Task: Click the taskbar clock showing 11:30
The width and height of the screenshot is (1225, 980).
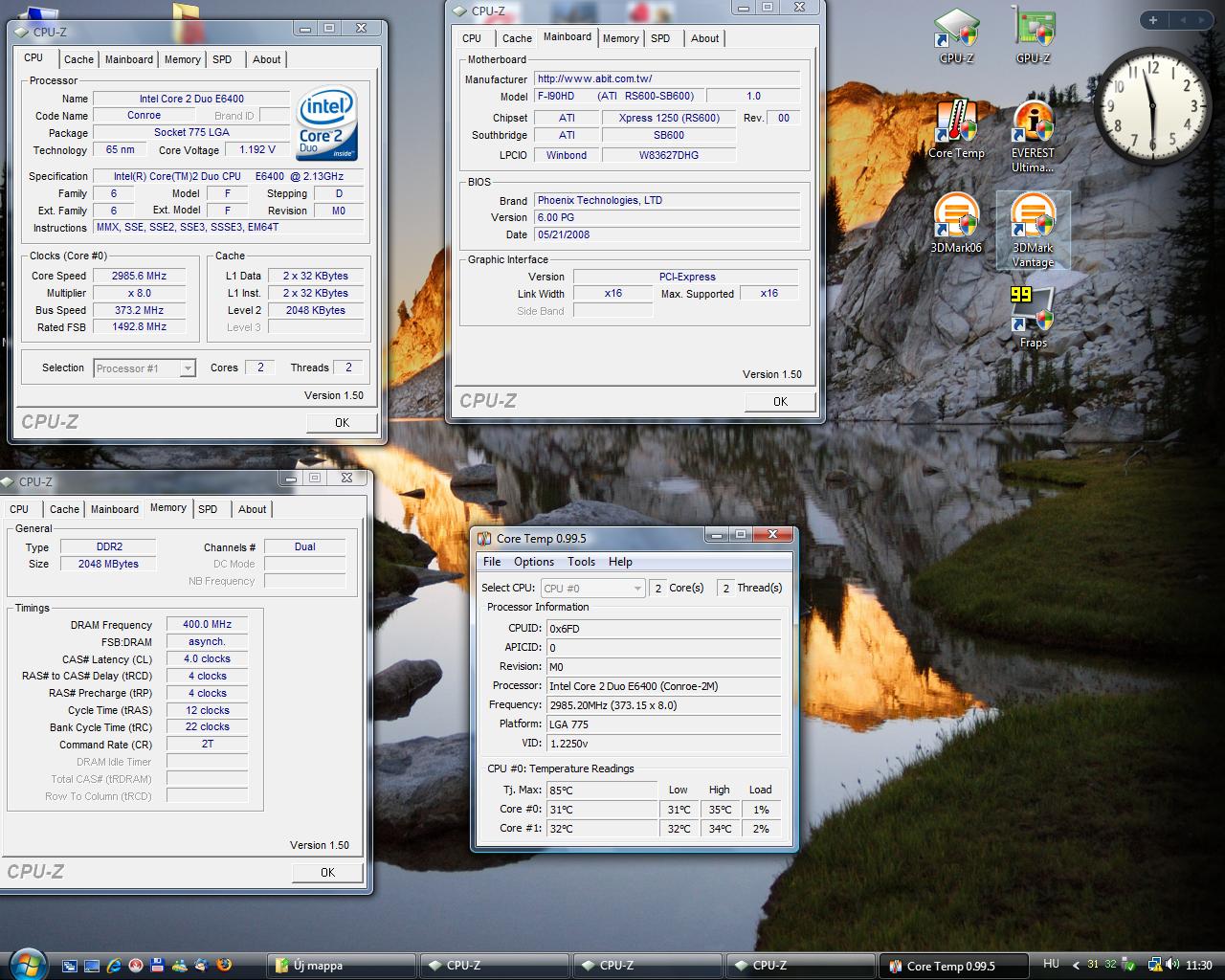Action: pyautogui.click(x=1199, y=966)
